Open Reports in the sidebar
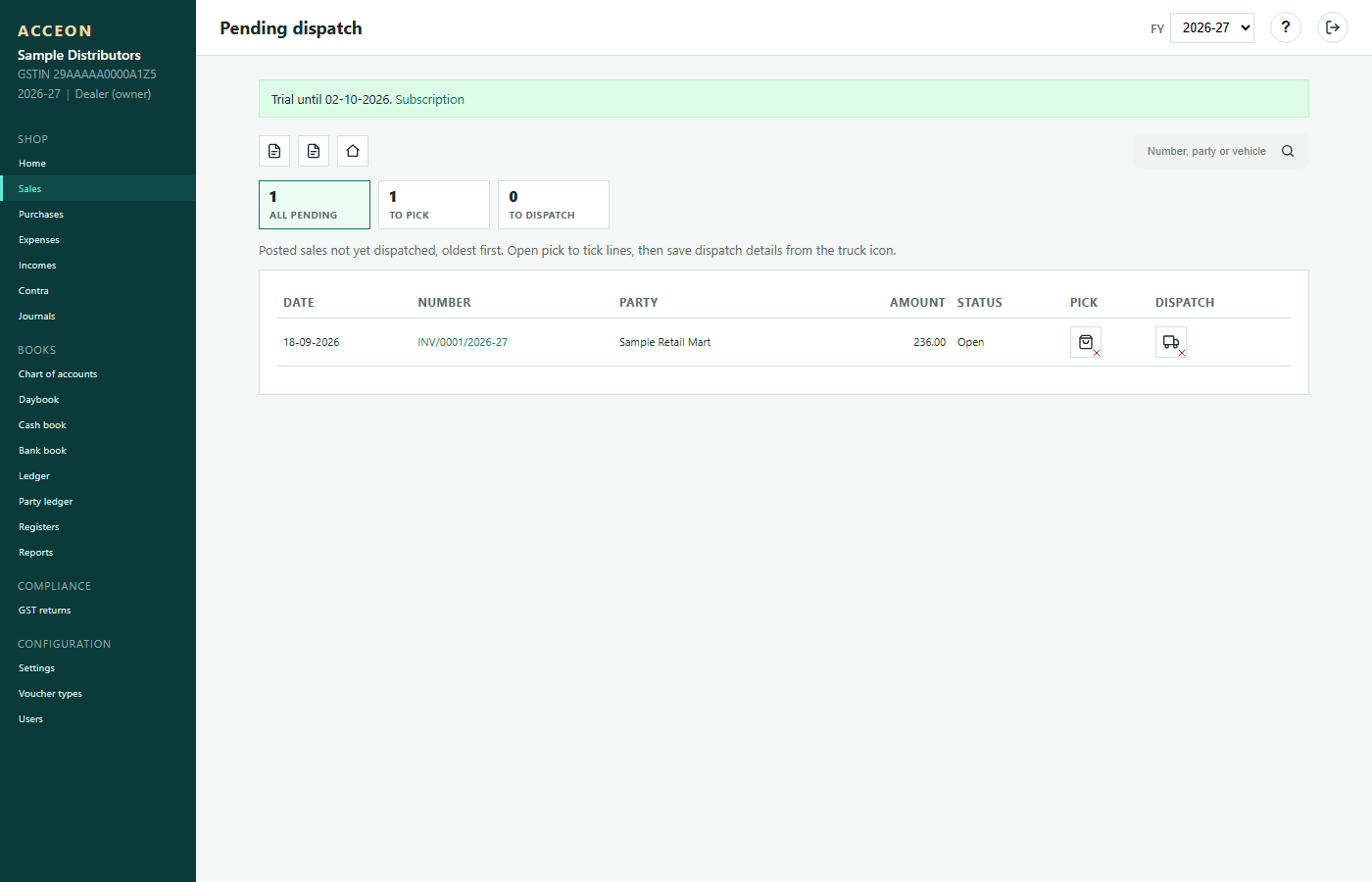Viewport: 1372px width, 882px height. [x=98, y=553]
